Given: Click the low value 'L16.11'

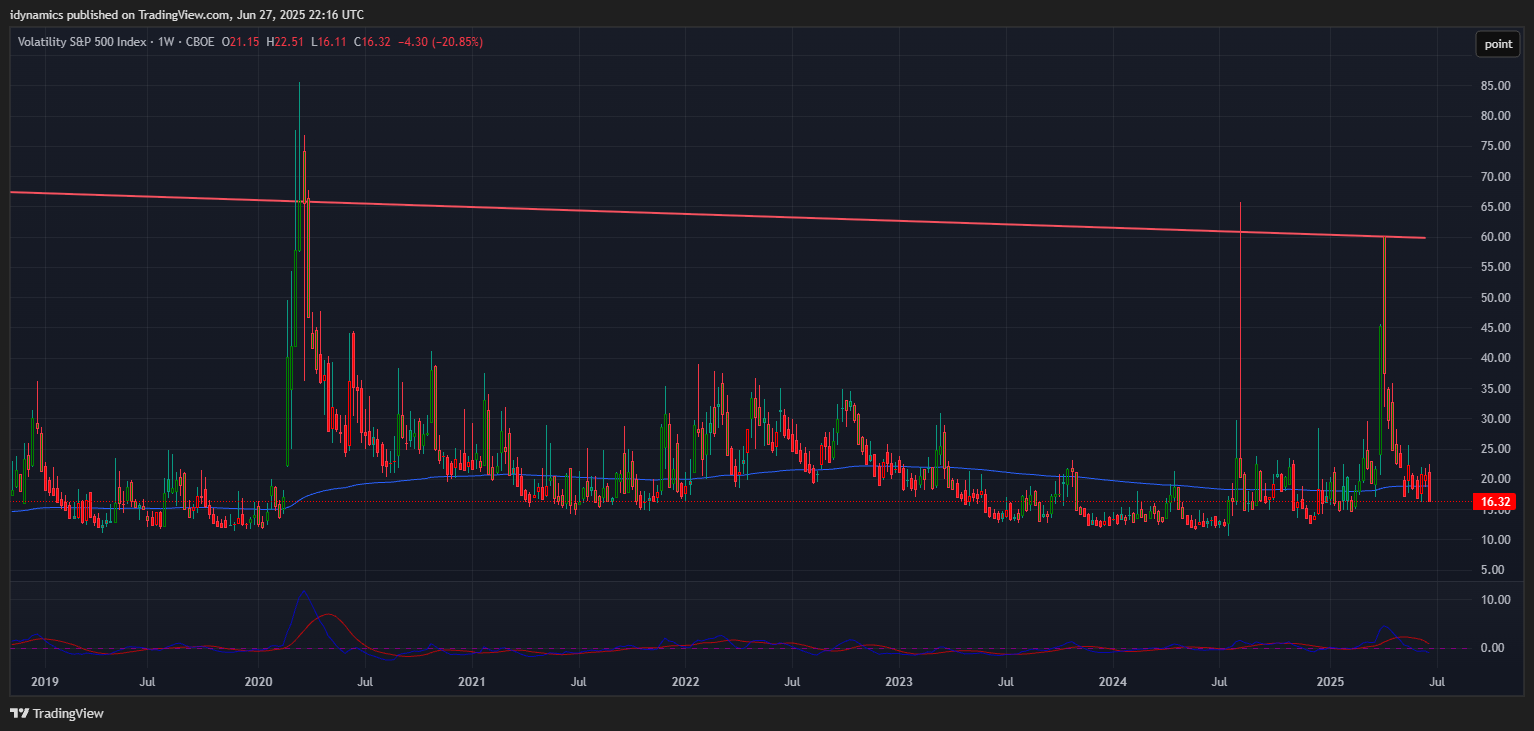Looking at the screenshot, I should (328, 42).
